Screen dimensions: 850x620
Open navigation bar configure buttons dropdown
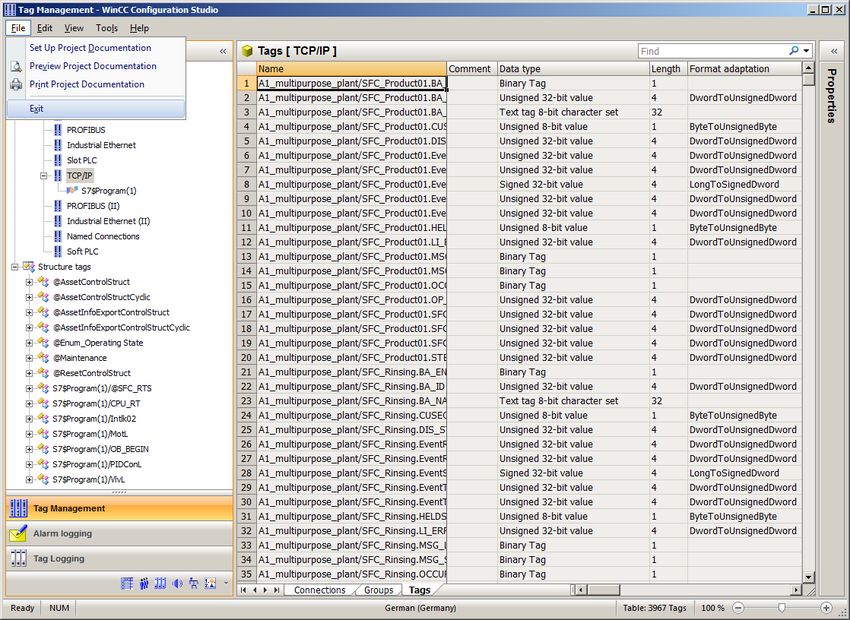226,583
